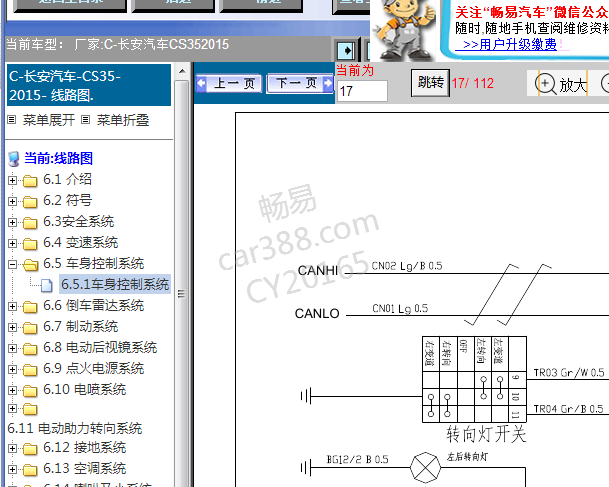Select the 6.5.1车身控制系统 page item
609x487 pixels.
click(x=115, y=284)
